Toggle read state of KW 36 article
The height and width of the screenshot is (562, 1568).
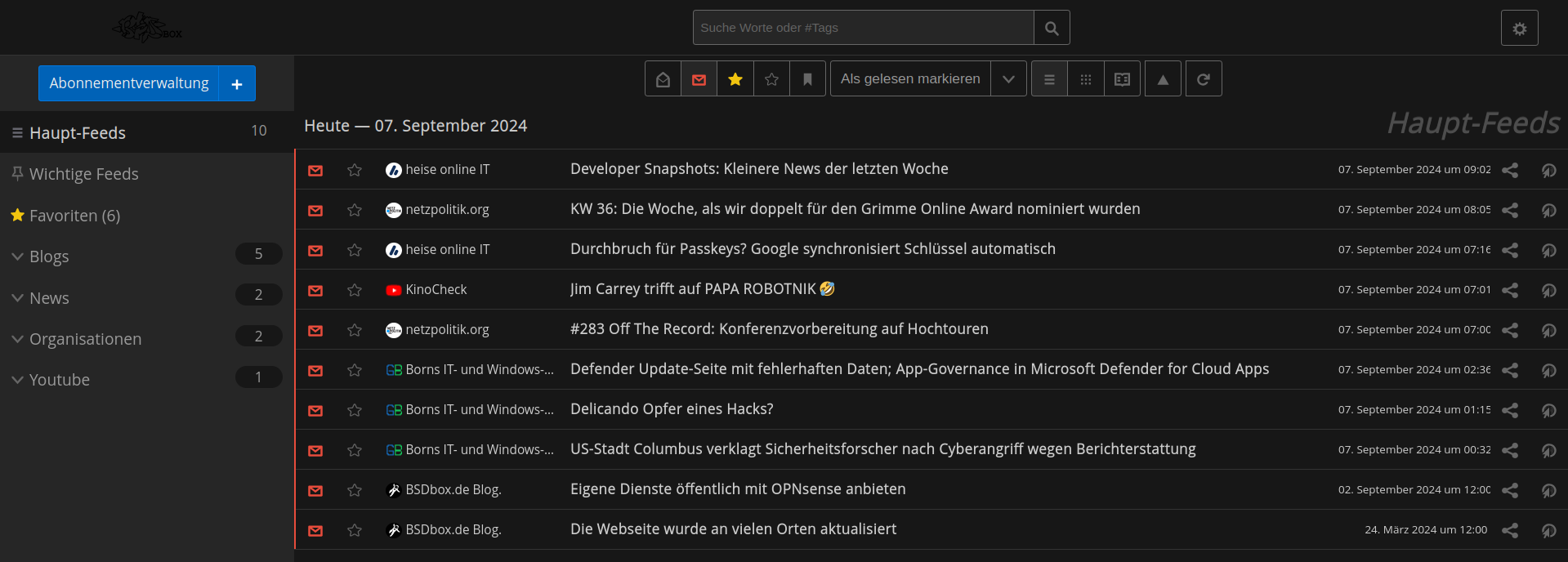coord(315,211)
